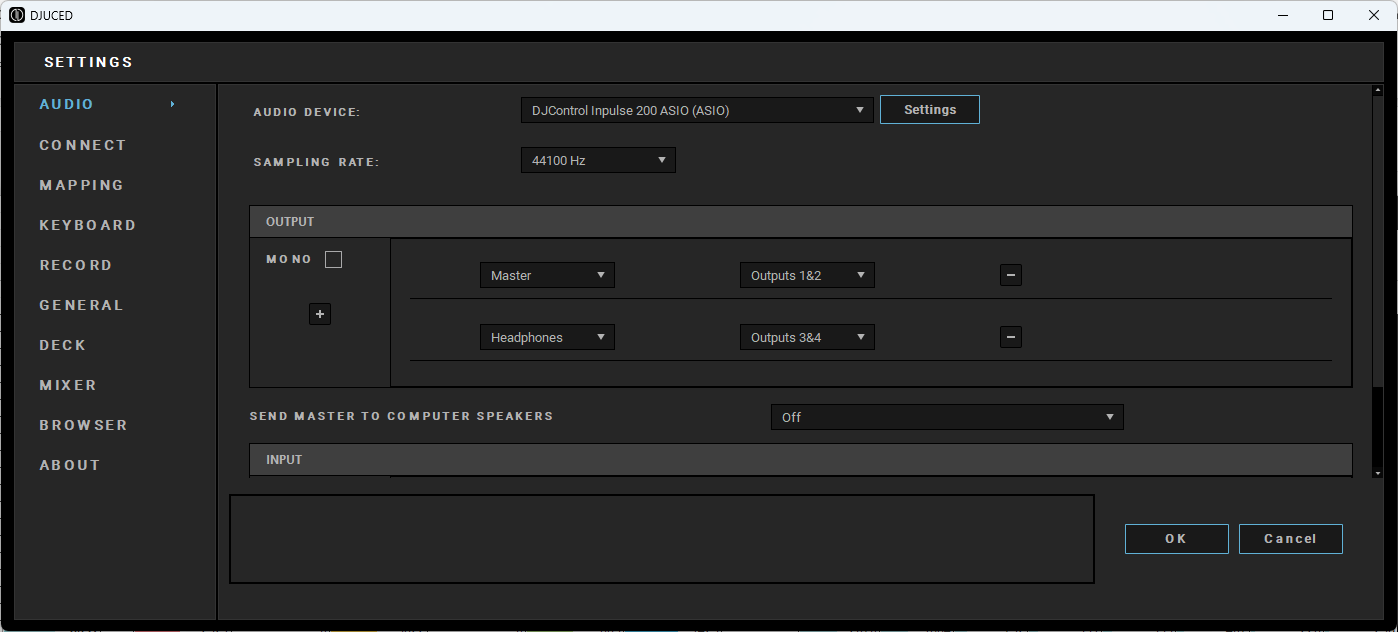Click the scrollbar down arrow
This screenshot has width=1398, height=632.
[1378, 471]
